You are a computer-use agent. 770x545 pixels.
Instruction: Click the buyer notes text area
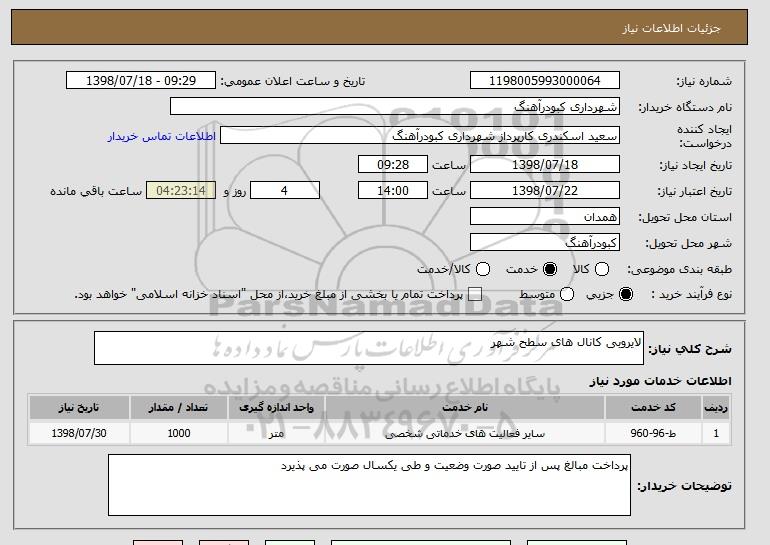pos(369,485)
